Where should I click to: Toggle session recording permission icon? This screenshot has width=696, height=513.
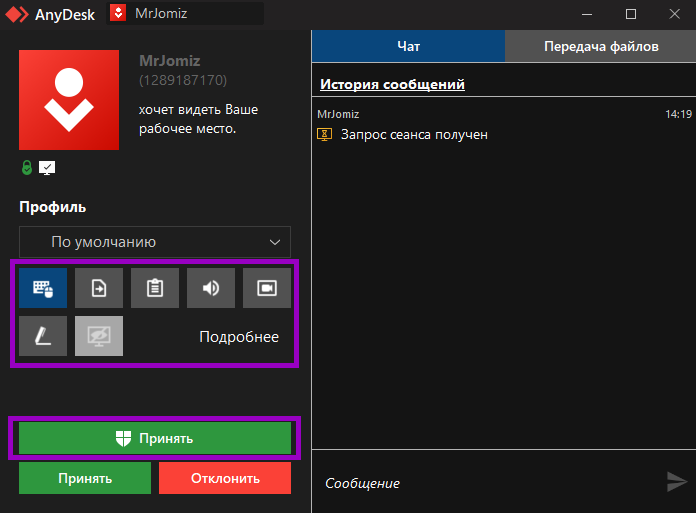(267, 288)
